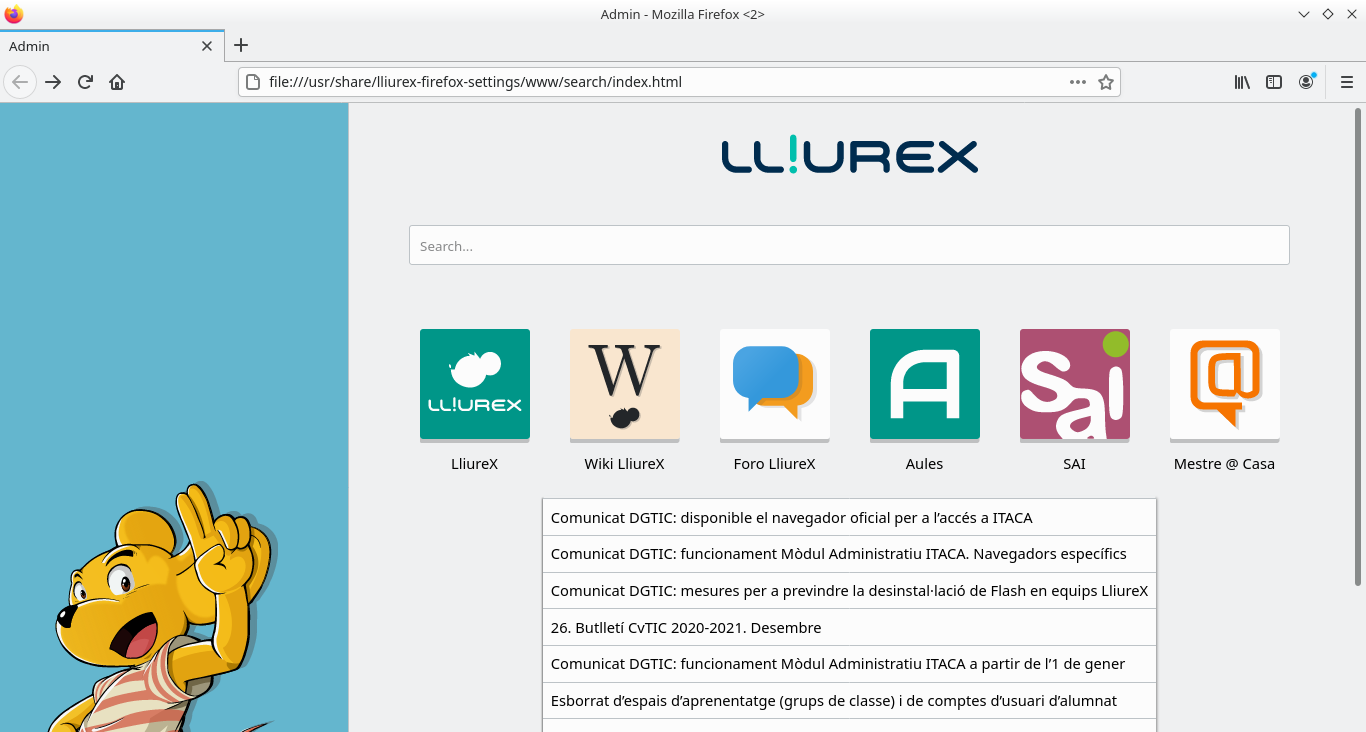This screenshot has width=1366, height=732.
Task: Go back with the back arrow
Action: [20, 82]
